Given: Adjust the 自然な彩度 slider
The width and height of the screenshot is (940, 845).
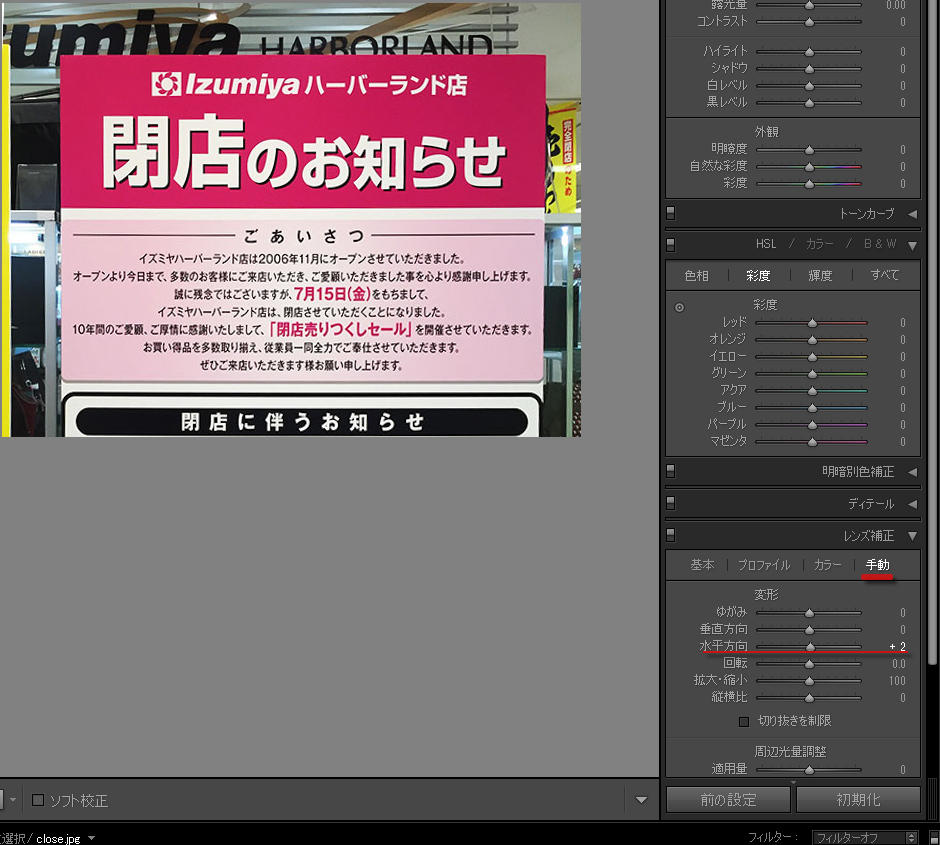Looking at the screenshot, I should [x=809, y=167].
